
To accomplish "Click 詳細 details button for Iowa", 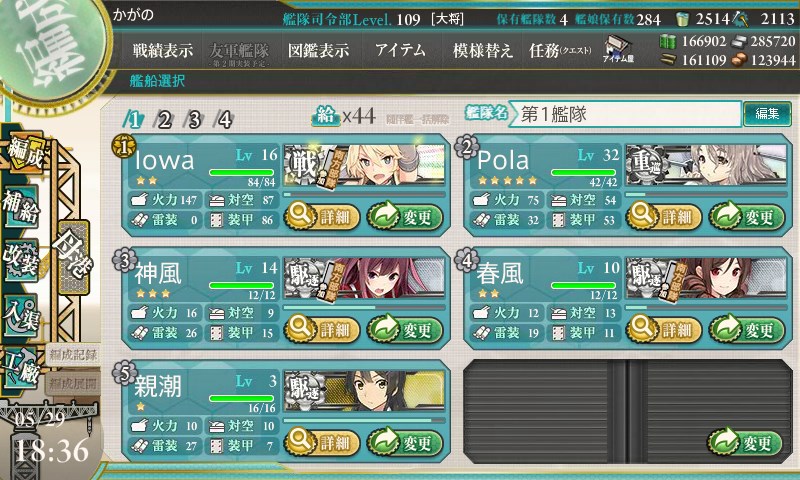I will pyautogui.click(x=322, y=216).
